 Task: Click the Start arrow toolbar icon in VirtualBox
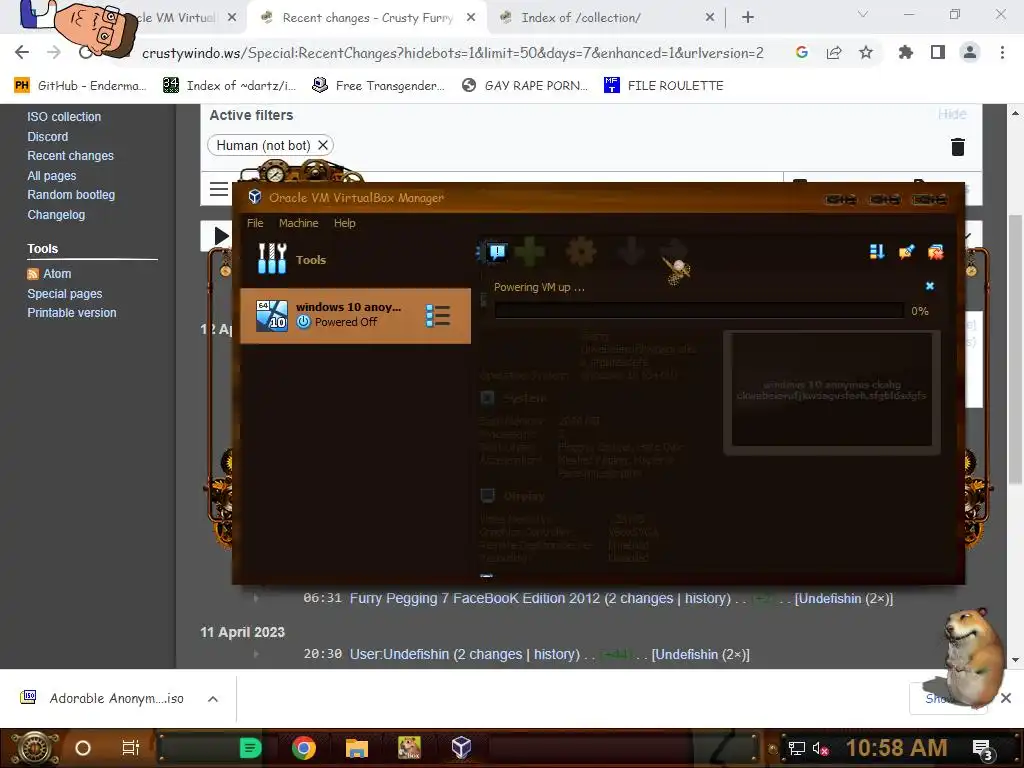[x=674, y=251]
